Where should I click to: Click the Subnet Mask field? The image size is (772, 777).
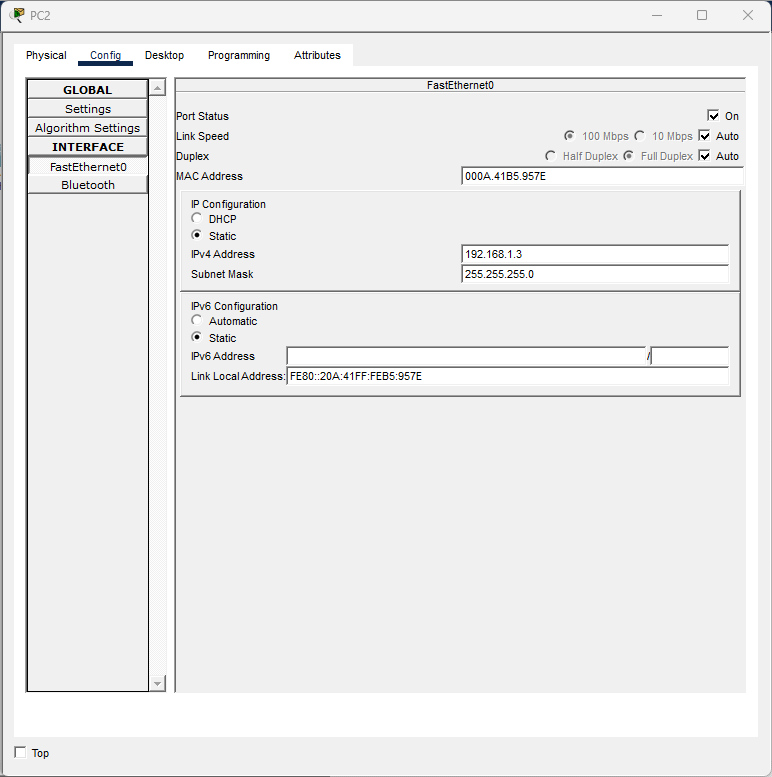pos(595,274)
